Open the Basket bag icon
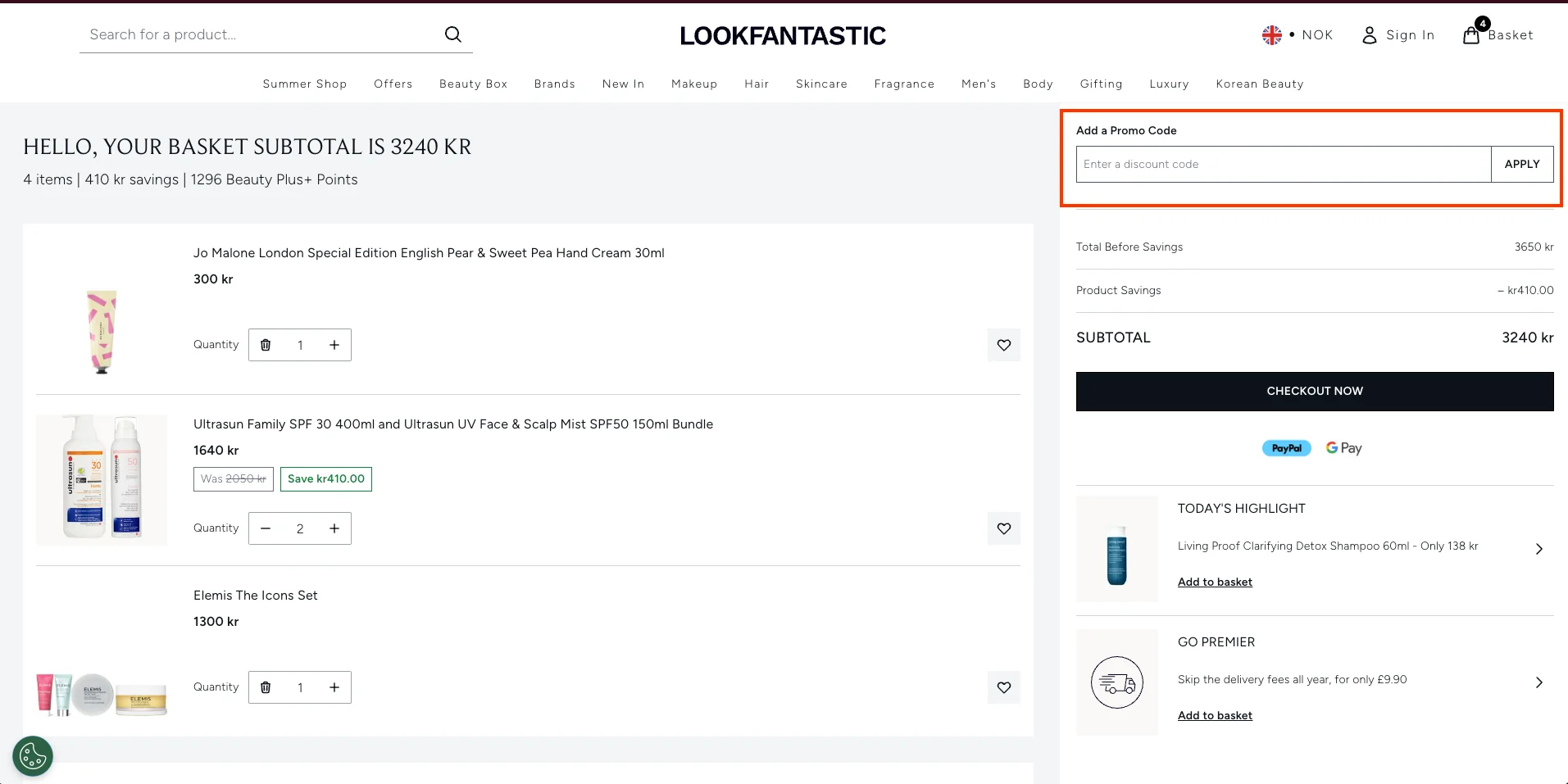The image size is (1568, 784). pos(1472,34)
